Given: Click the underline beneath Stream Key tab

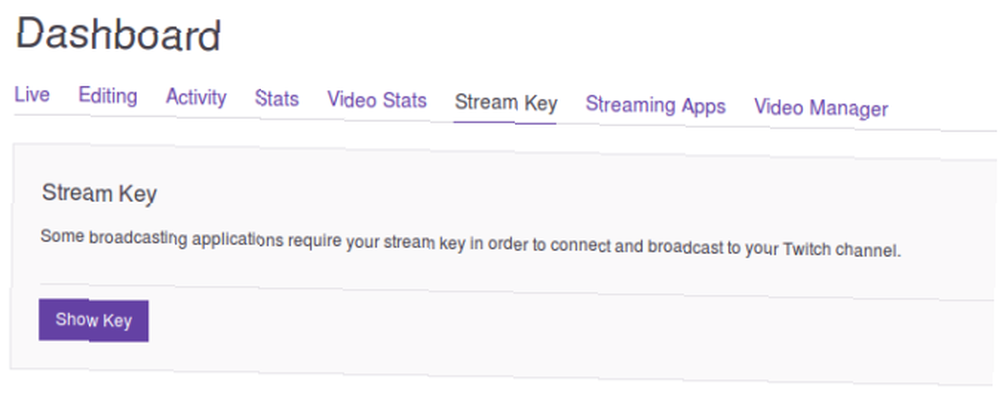Looking at the screenshot, I should coord(505,121).
